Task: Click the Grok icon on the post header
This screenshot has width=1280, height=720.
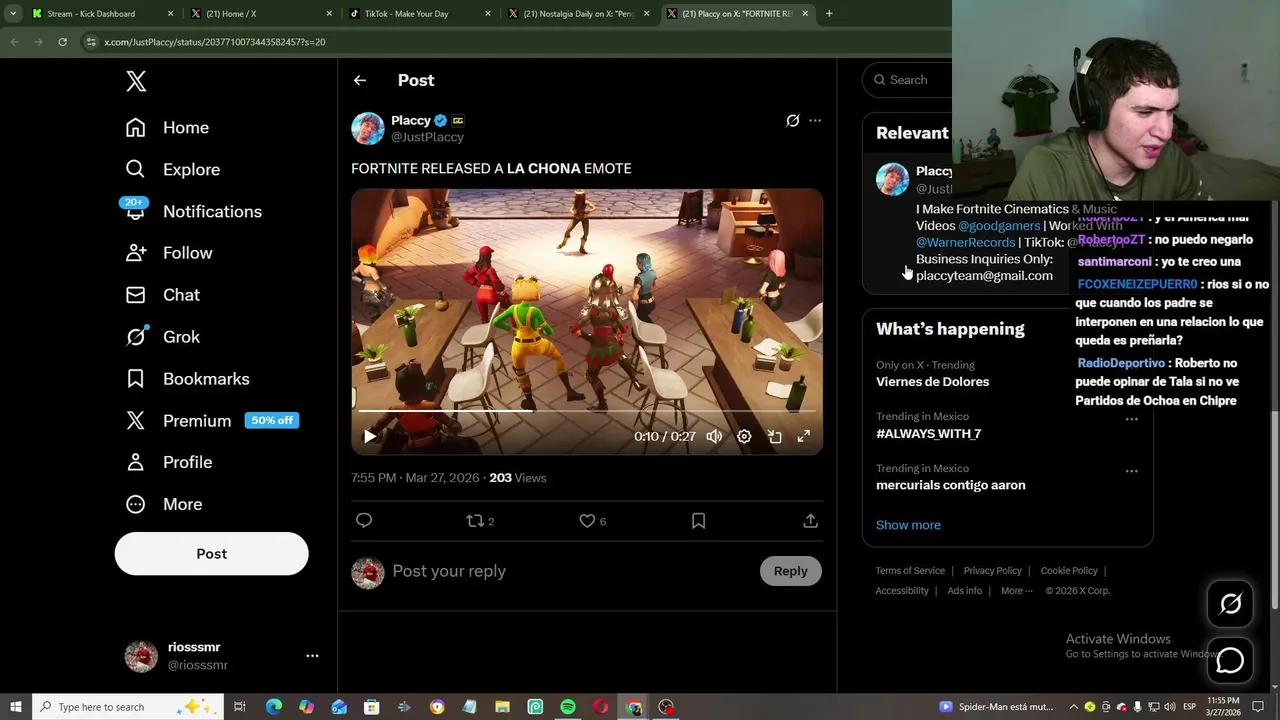Action: tap(792, 121)
